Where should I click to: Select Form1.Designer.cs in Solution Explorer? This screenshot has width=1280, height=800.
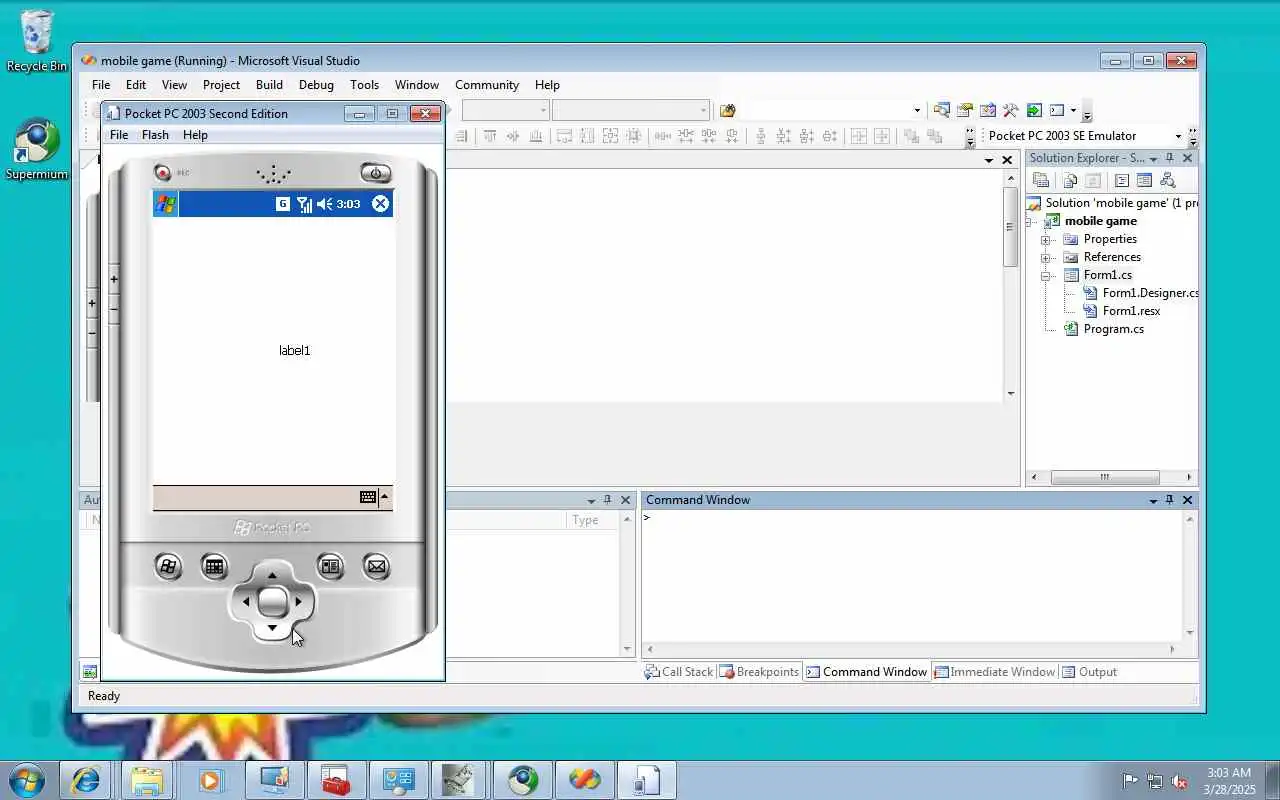(x=1149, y=293)
